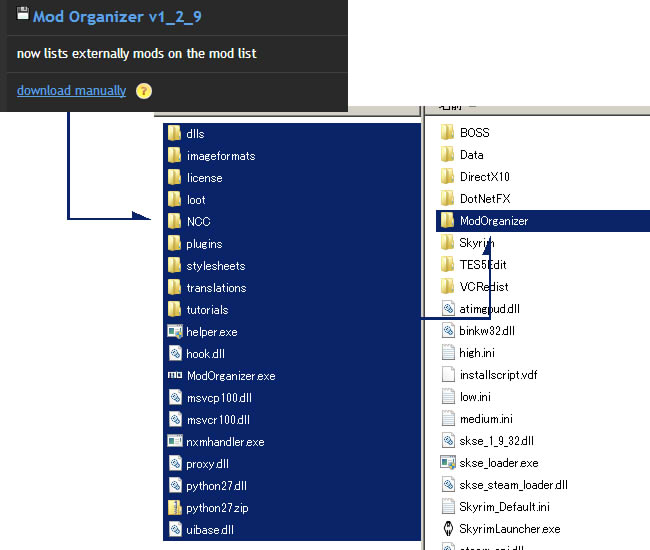
Task: Click the skse_loader.exe file icon
Action: pos(448,462)
